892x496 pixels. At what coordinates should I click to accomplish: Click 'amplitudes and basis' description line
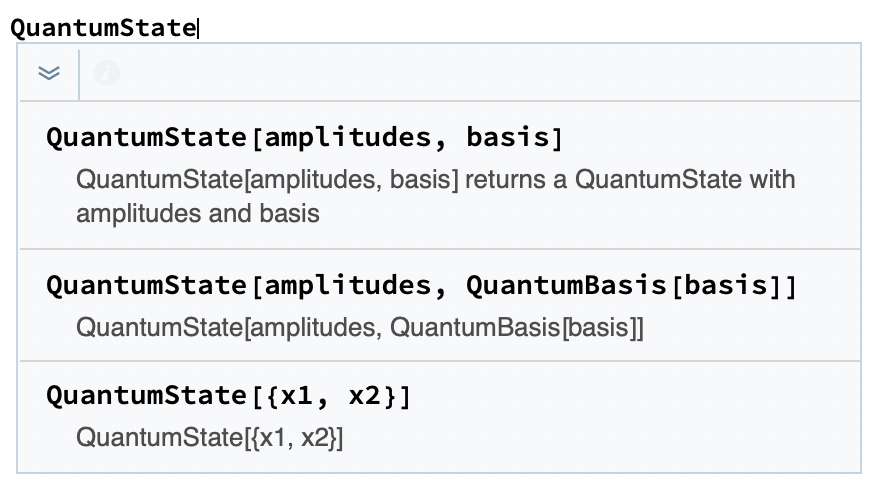click(198, 214)
